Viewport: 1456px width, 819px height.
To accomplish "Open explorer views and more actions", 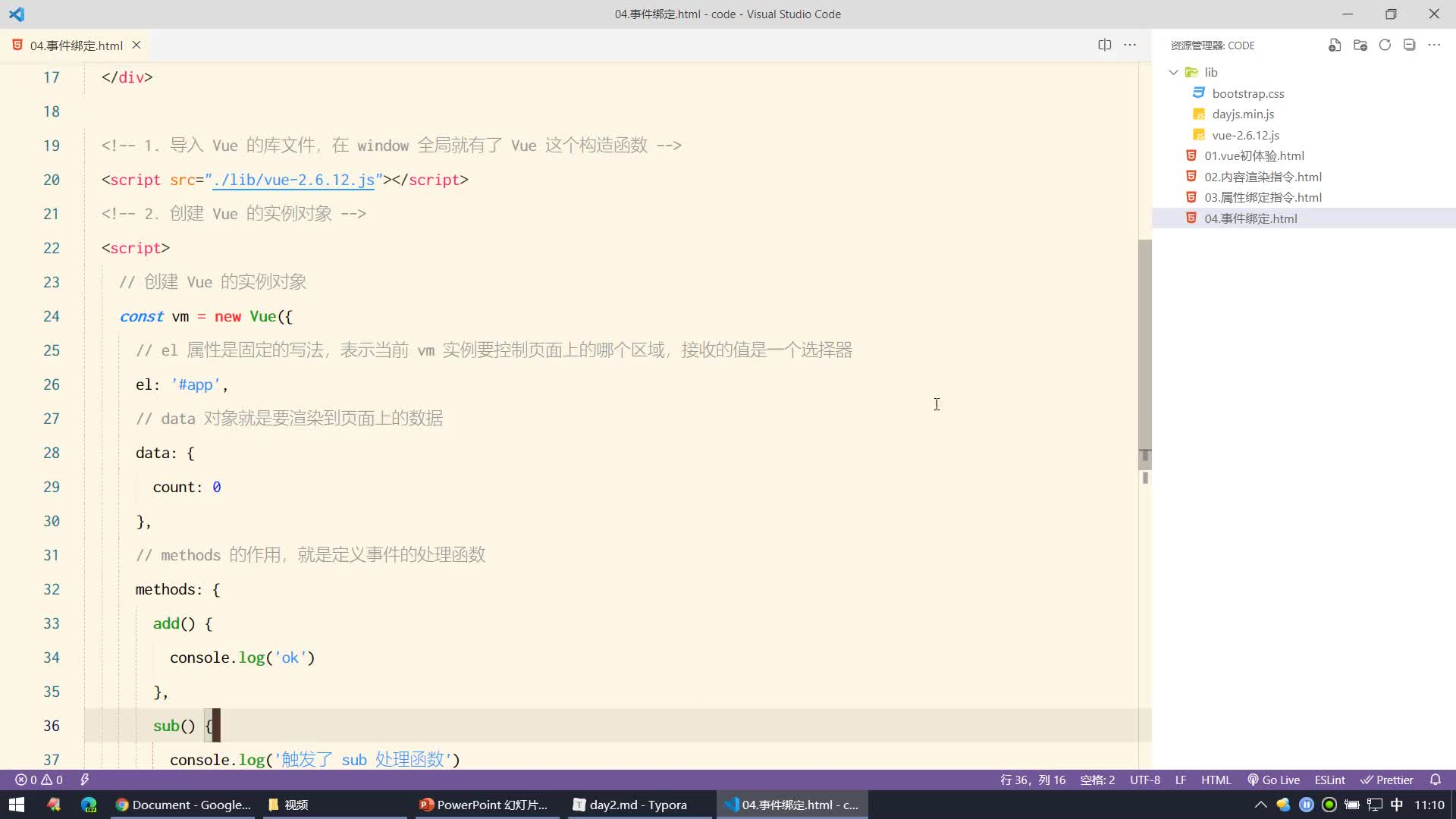I will click(1434, 45).
